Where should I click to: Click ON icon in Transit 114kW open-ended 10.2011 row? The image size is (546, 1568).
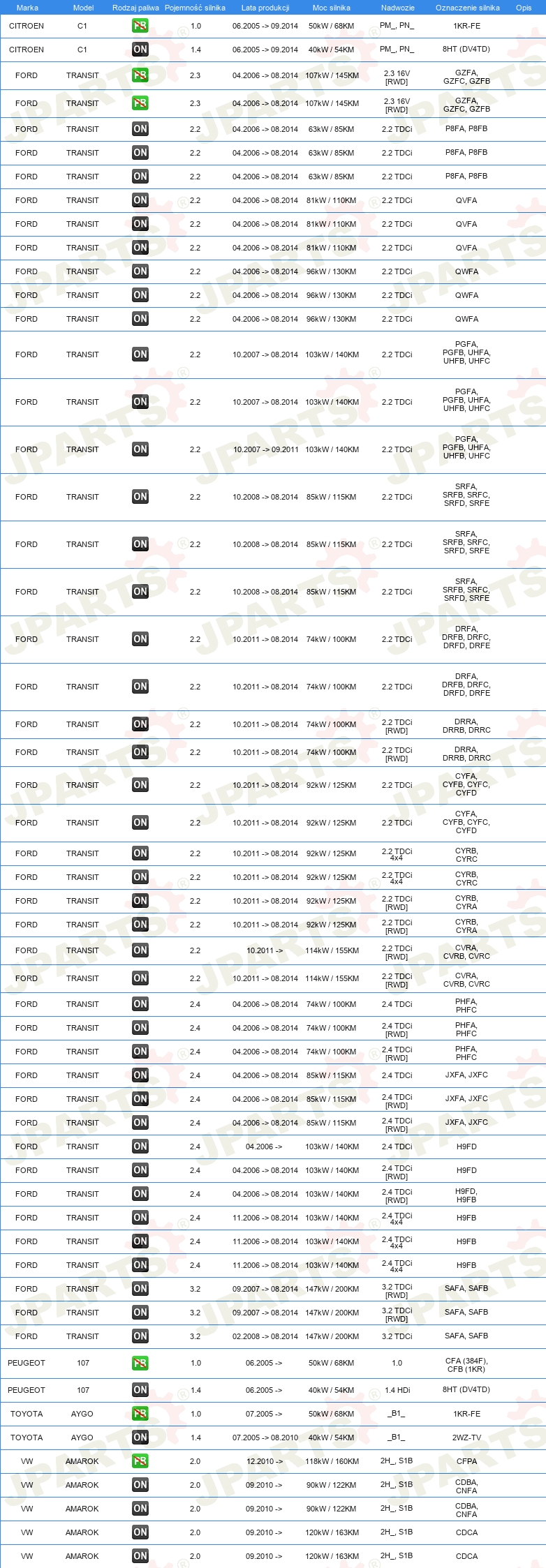tap(140, 950)
